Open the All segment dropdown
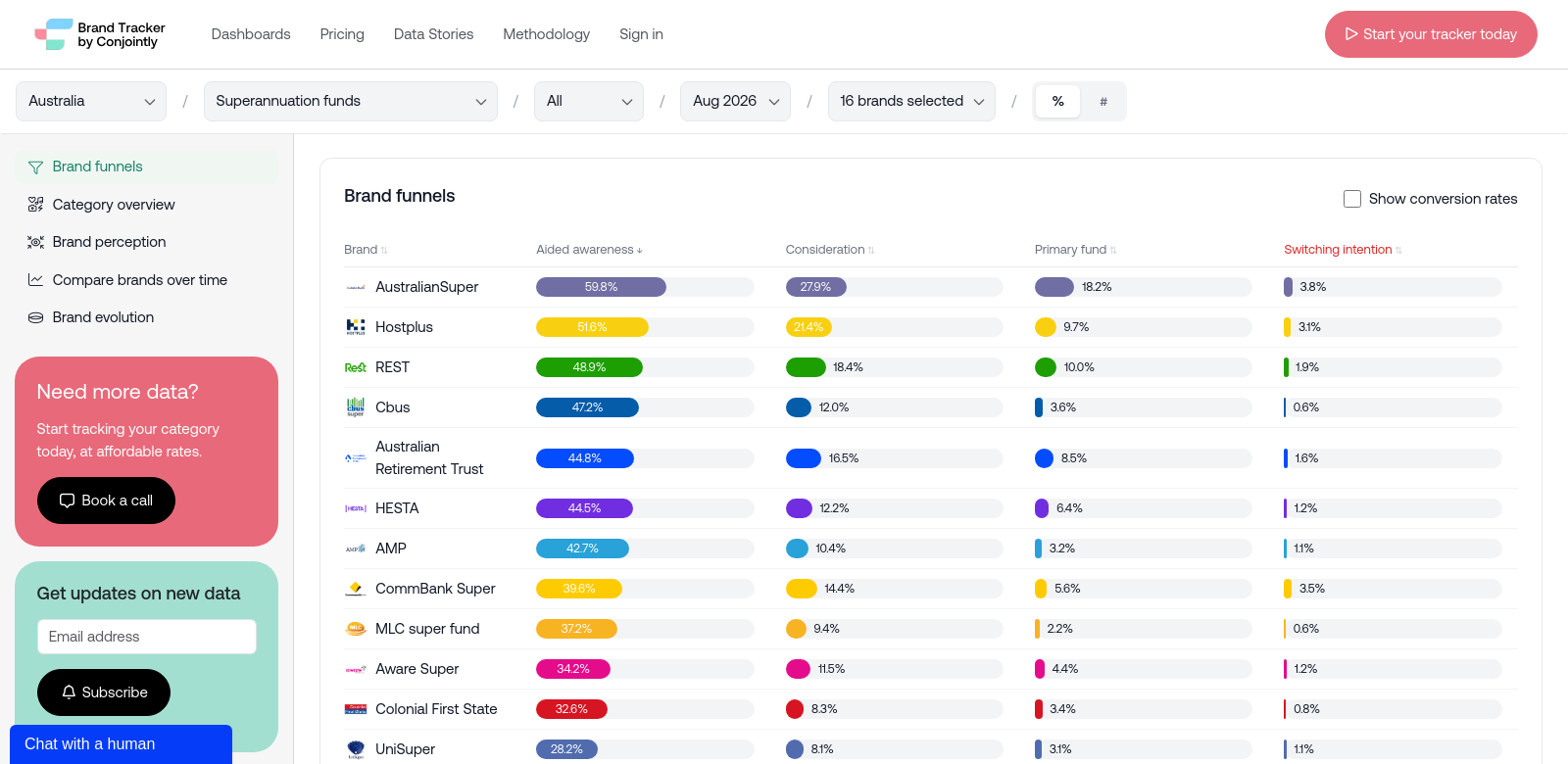1568x764 pixels. pyautogui.click(x=589, y=101)
